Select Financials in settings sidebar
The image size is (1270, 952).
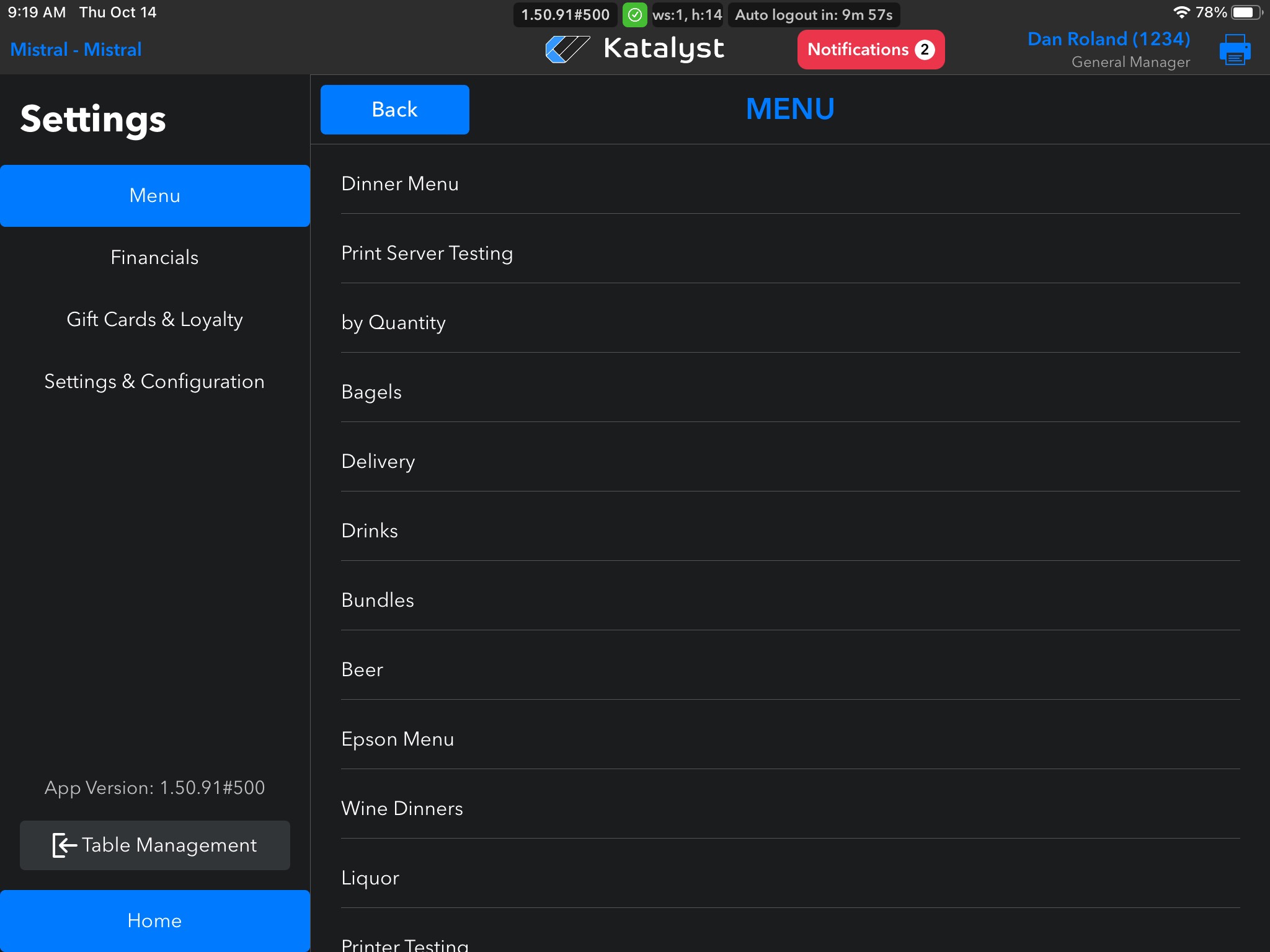(154, 257)
